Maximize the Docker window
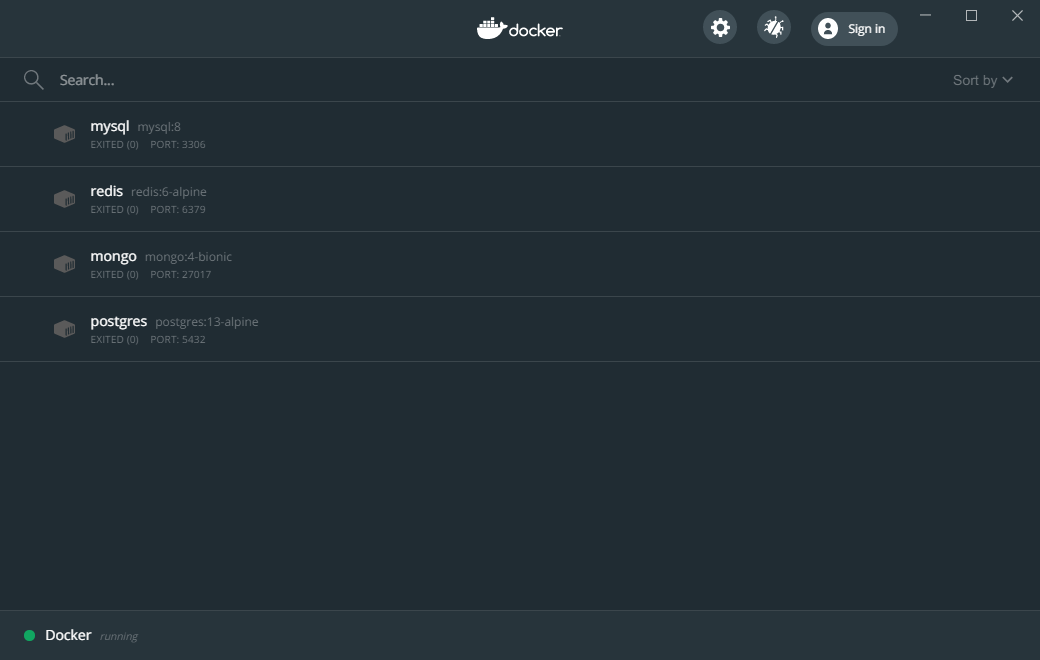The image size is (1040, 660). [971, 15]
